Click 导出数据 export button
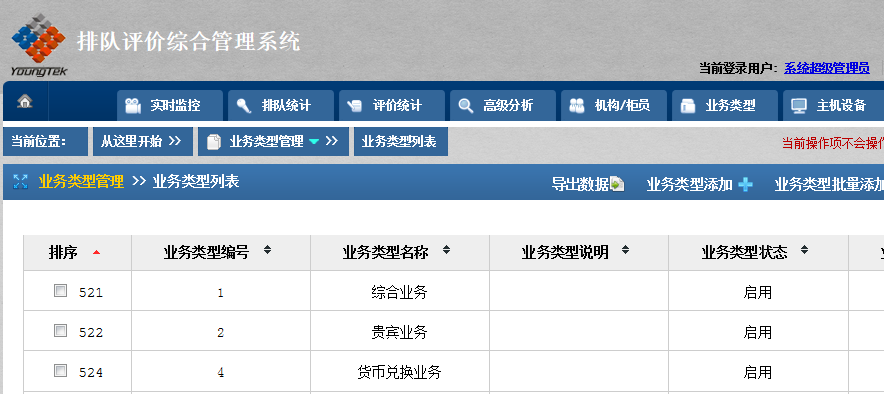 [x=588, y=184]
